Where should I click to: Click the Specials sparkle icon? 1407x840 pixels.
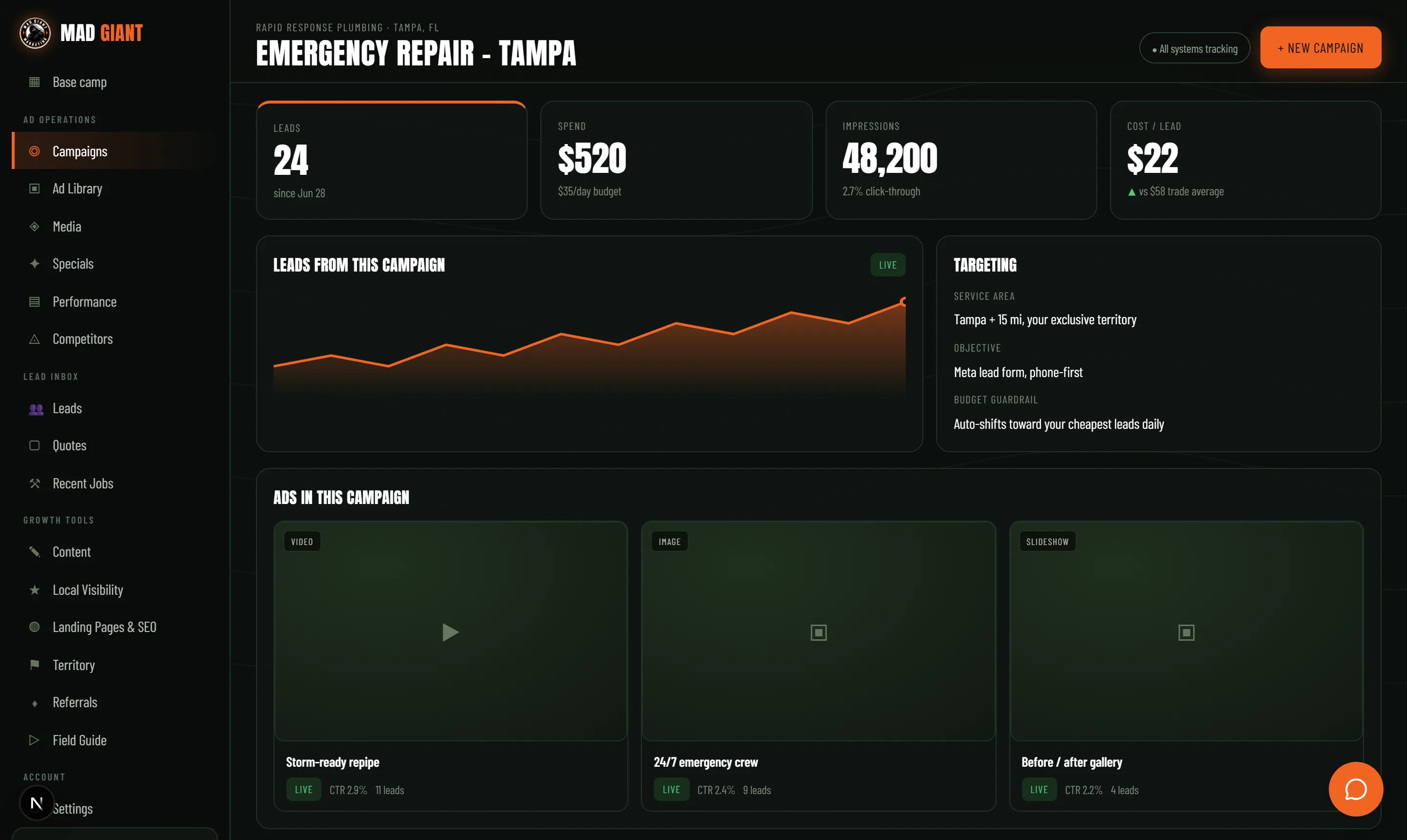click(35, 264)
